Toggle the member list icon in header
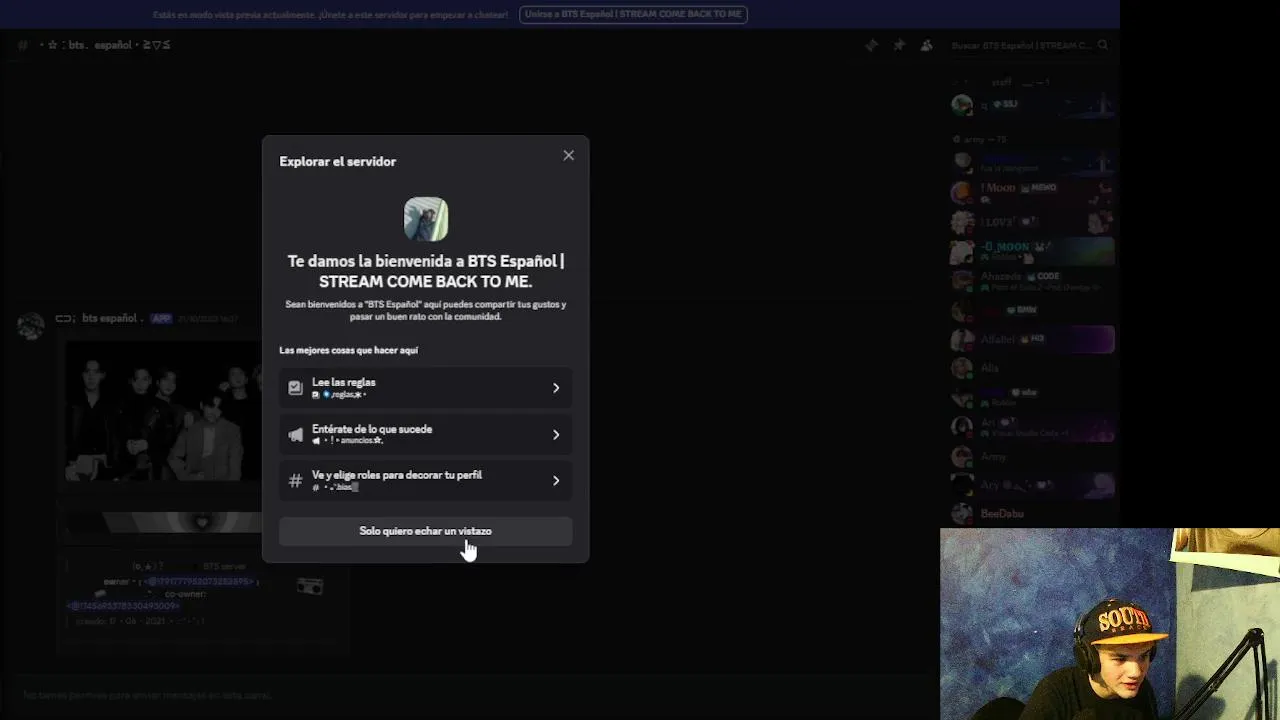This screenshot has width=1280, height=720. [927, 45]
